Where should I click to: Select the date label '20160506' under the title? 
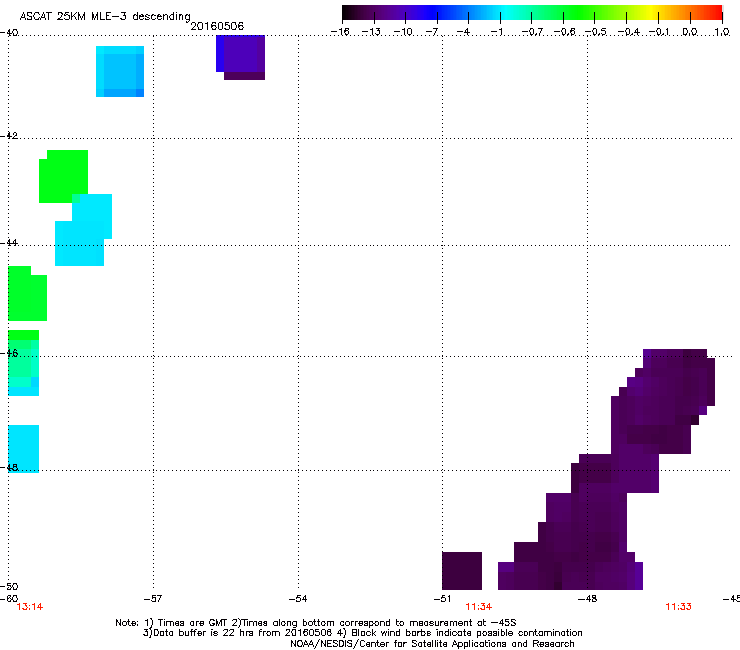(x=217, y=26)
